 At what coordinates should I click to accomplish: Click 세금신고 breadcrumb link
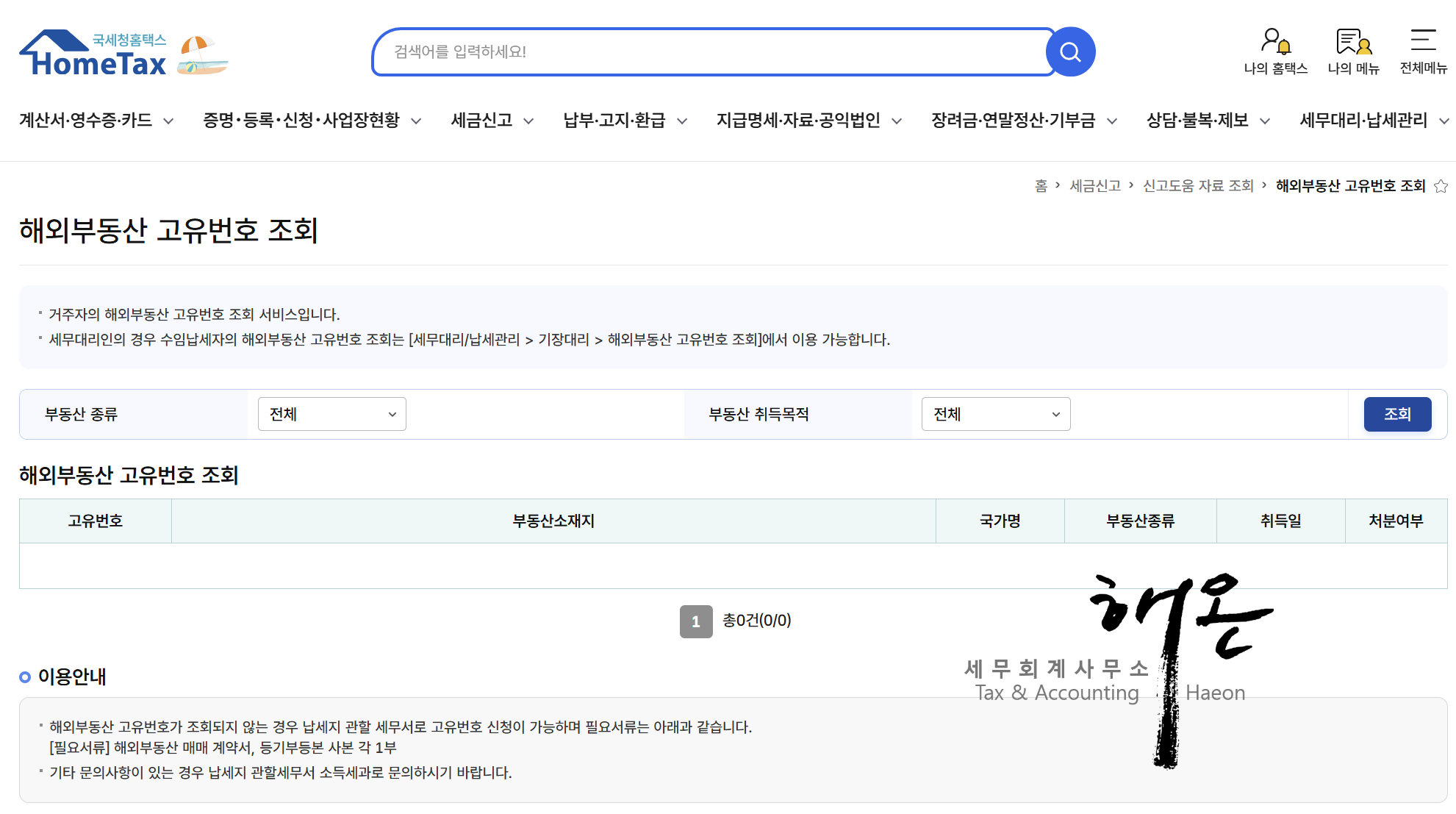1095,186
